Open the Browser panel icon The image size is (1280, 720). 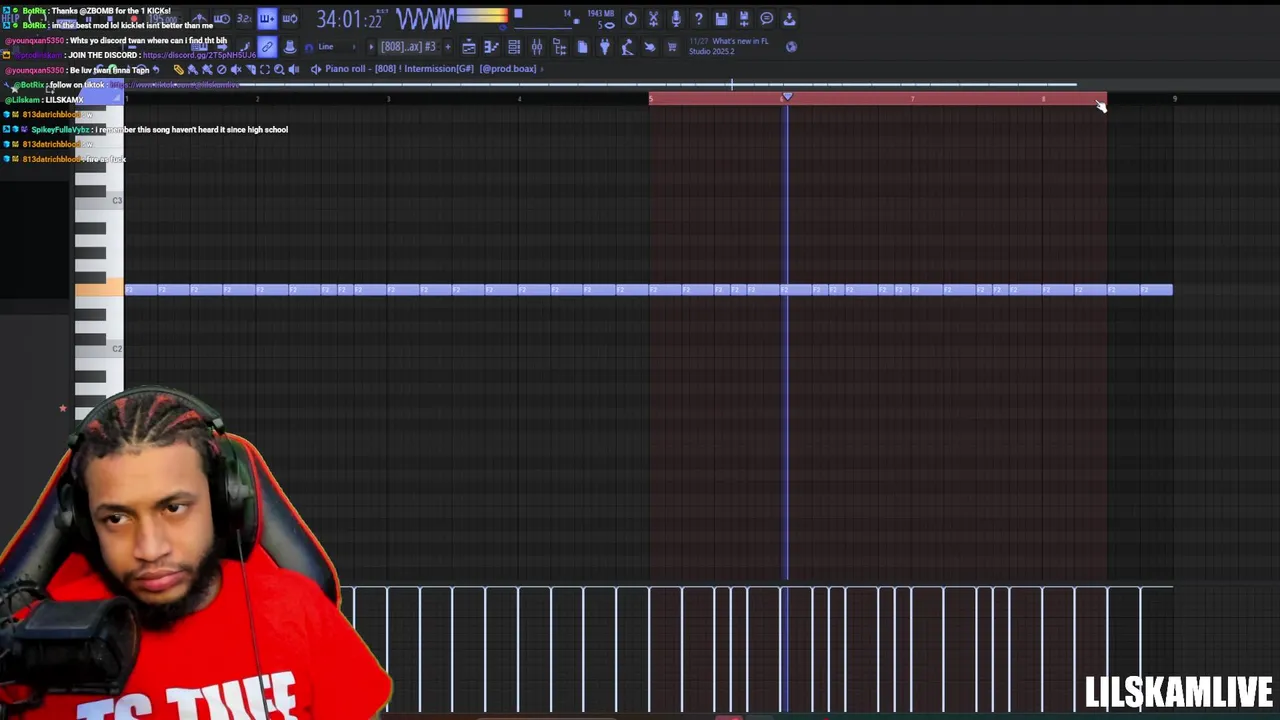pyautogui.click(x=559, y=47)
